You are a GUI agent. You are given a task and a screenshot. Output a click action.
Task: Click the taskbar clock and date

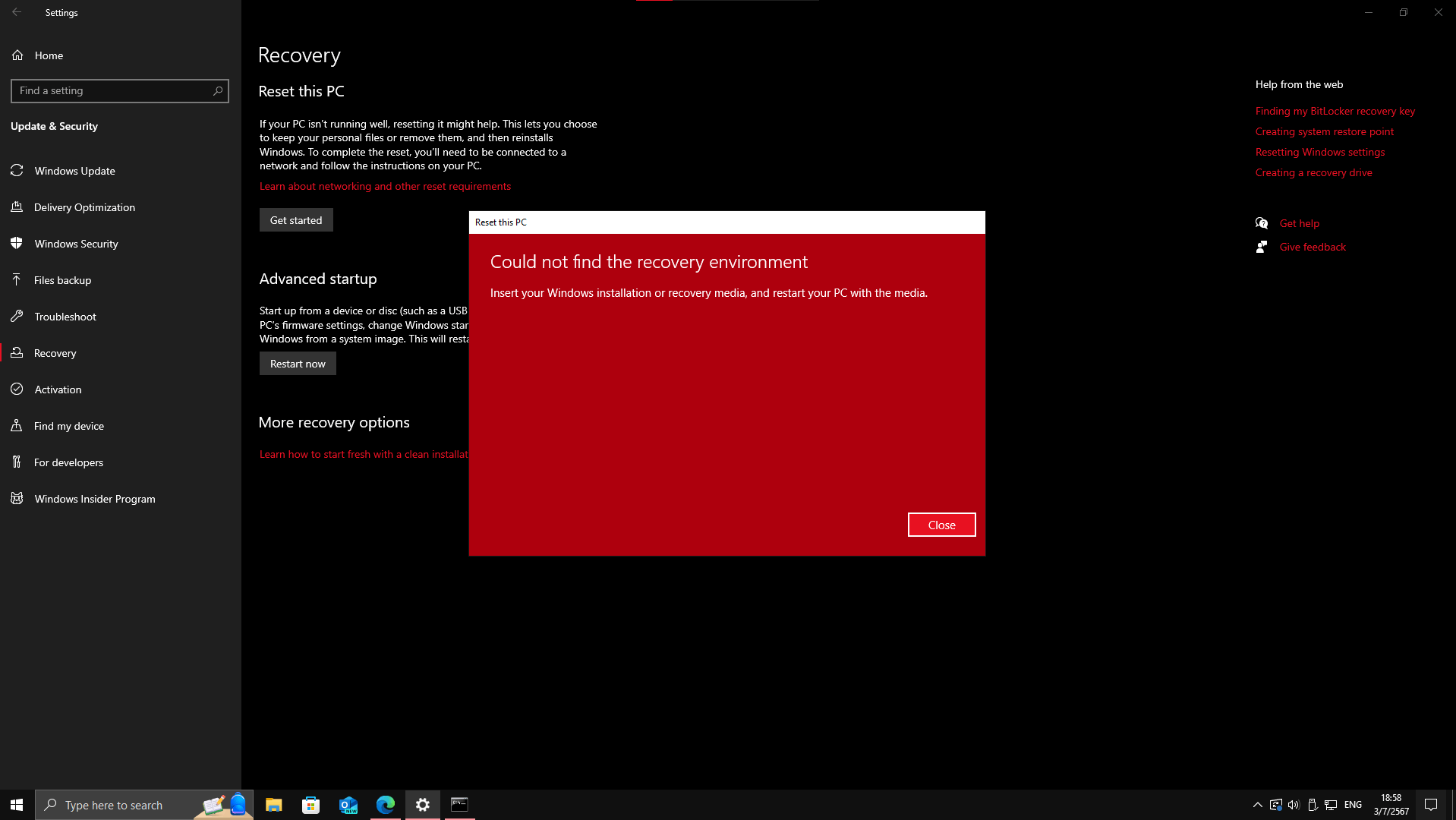click(x=1391, y=805)
